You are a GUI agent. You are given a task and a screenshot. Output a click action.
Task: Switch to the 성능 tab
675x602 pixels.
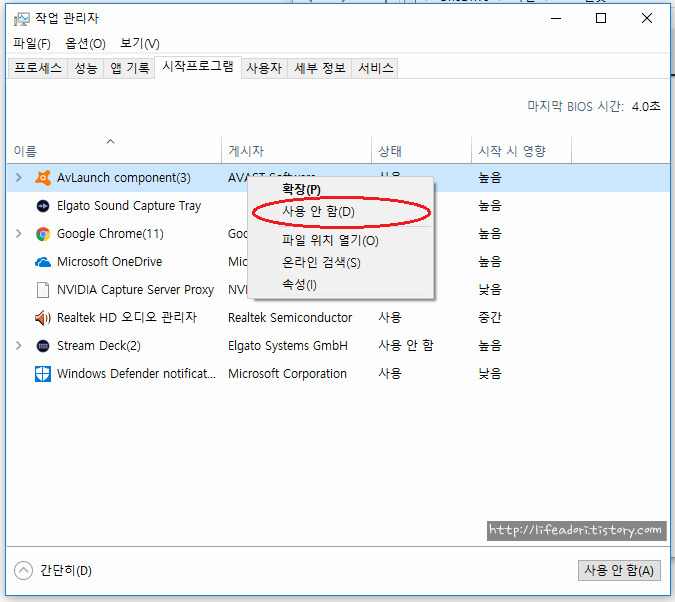pos(86,68)
